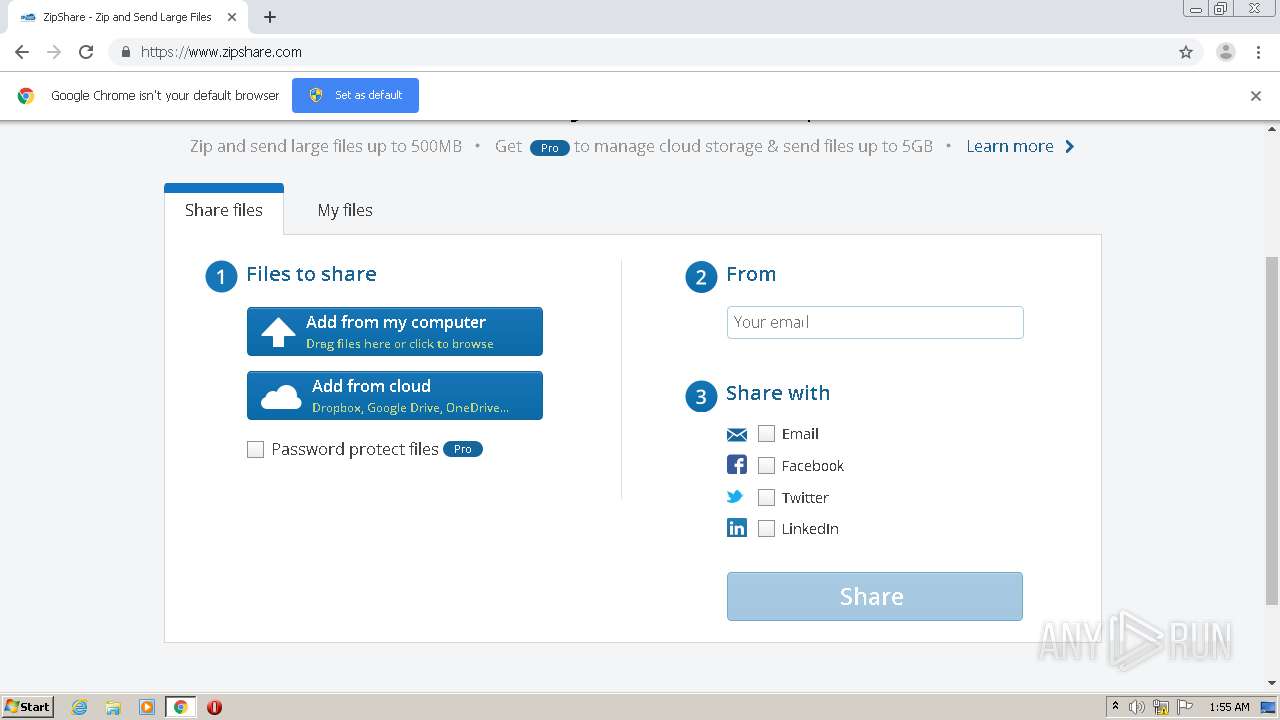Click the site padlock icon
The width and height of the screenshot is (1280, 720).
[125, 52]
